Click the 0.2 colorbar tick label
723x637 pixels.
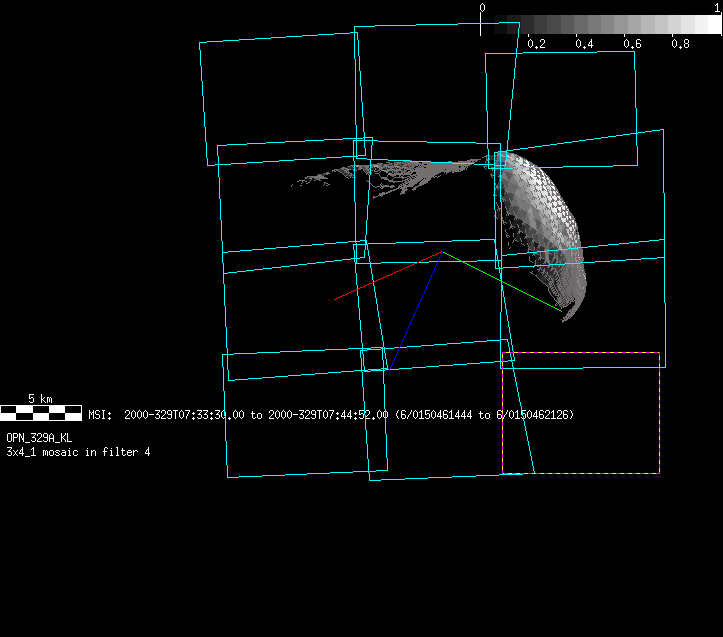(x=536, y=44)
